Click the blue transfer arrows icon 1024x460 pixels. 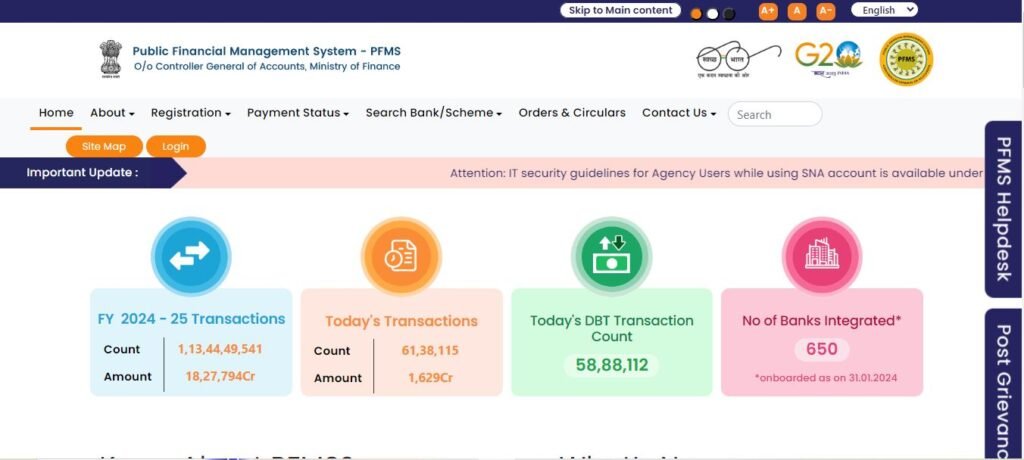pyautogui.click(x=191, y=256)
